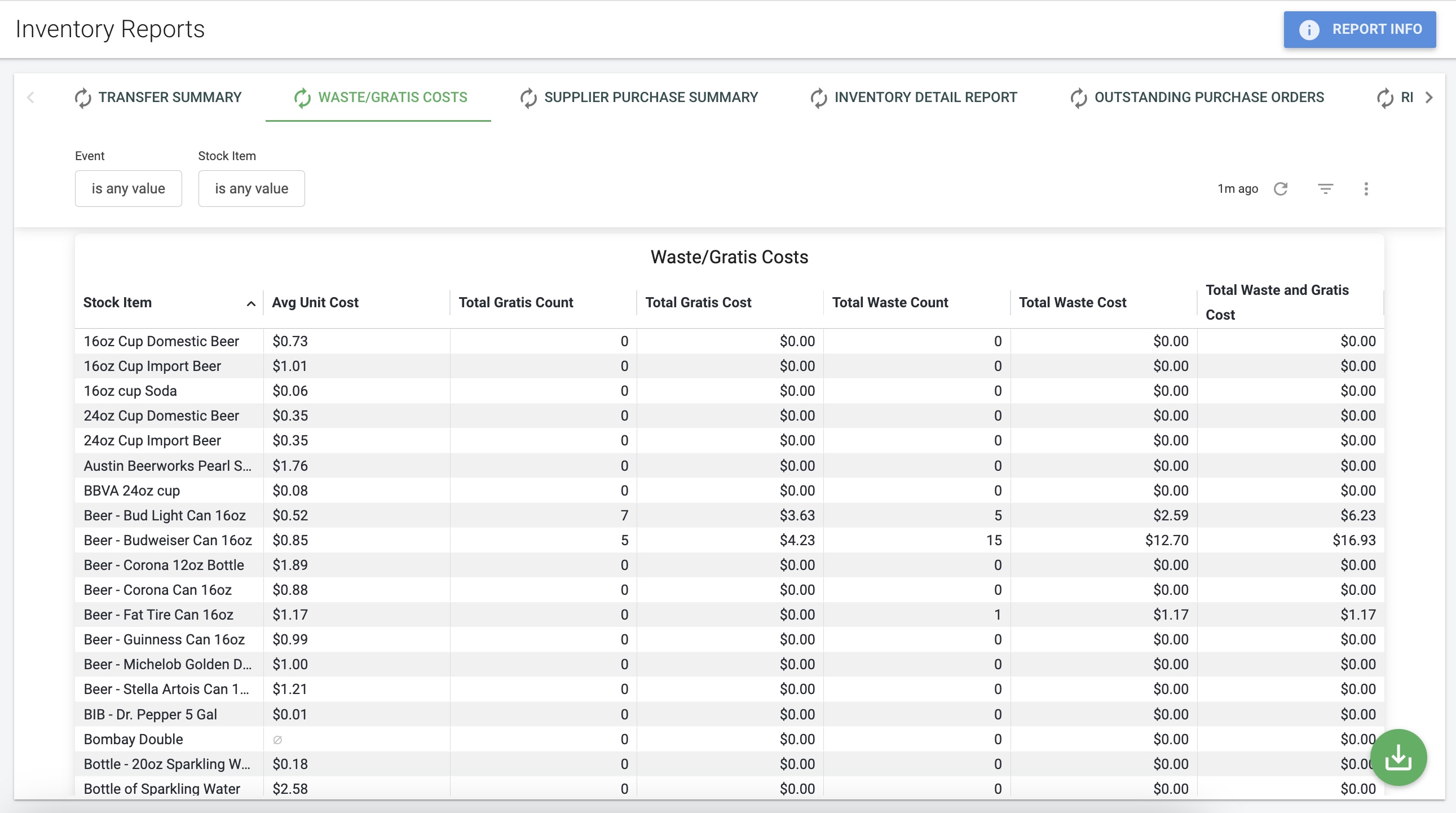The height and width of the screenshot is (813, 1456).
Task: Click the 1m ago timestamp link
Action: [x=1238, y=189]
